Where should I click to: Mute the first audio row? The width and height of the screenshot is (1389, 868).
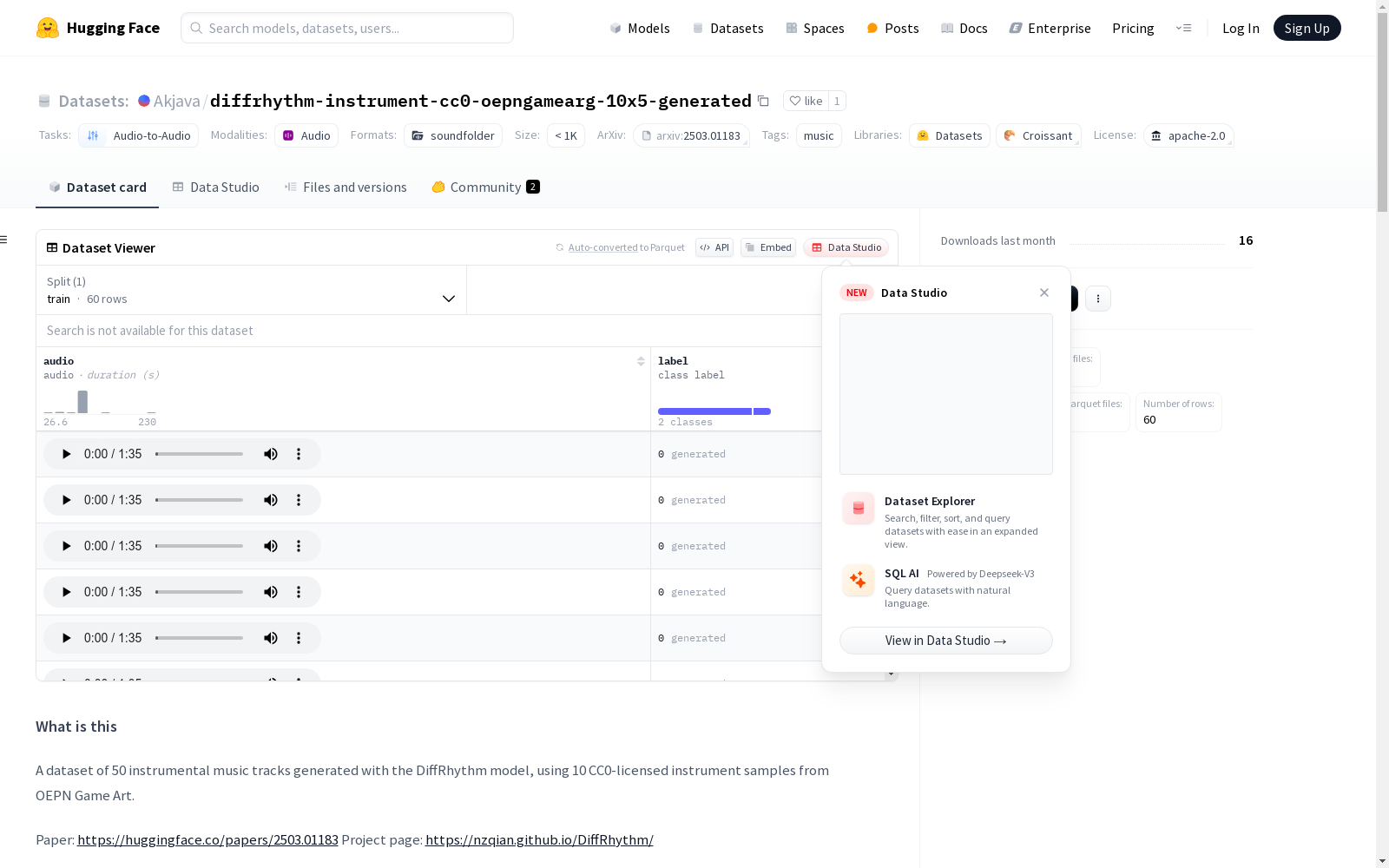coord(271,454)
